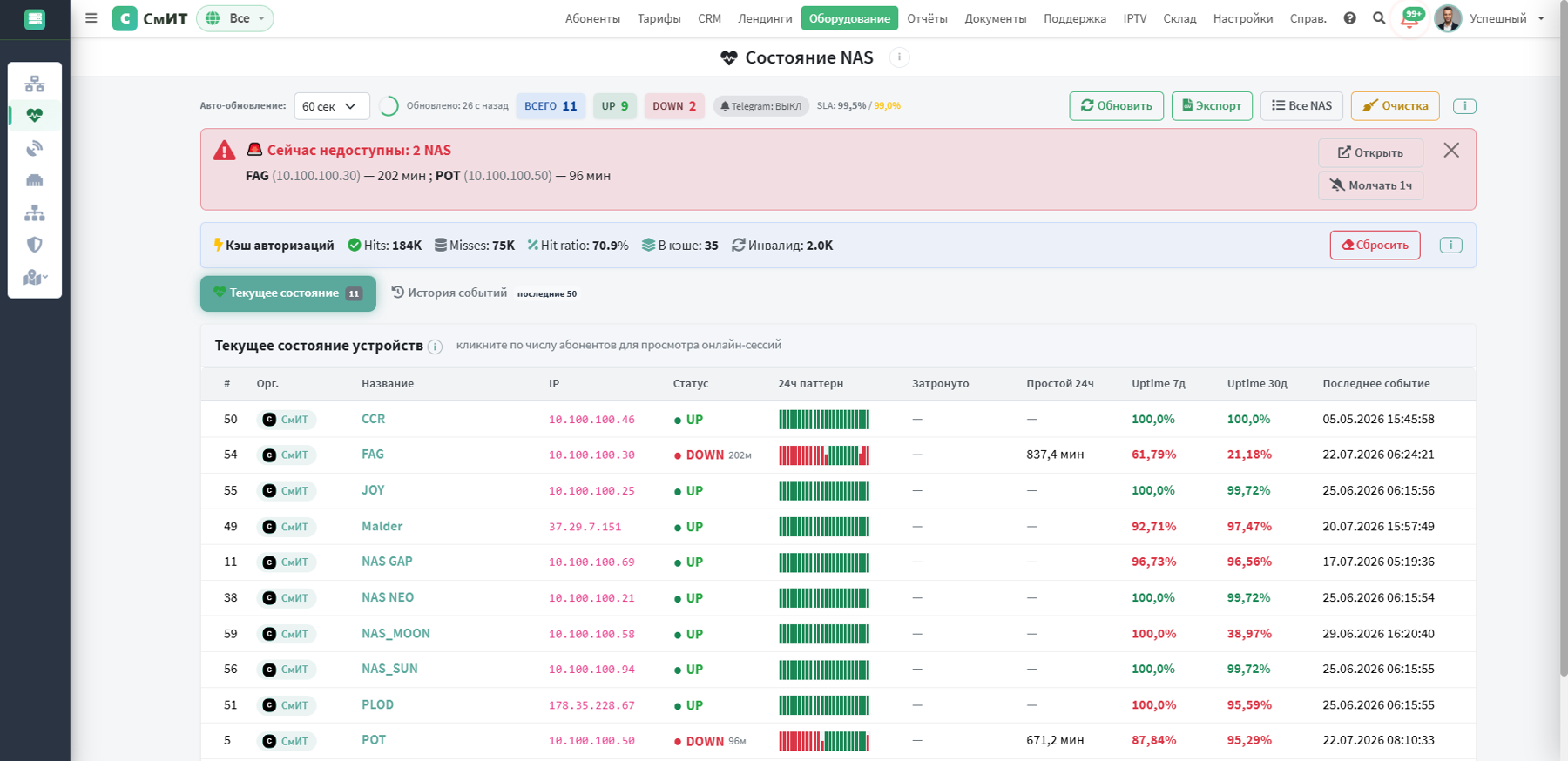Click the lightning icon of Кэш авторизаций

(218, 245)
